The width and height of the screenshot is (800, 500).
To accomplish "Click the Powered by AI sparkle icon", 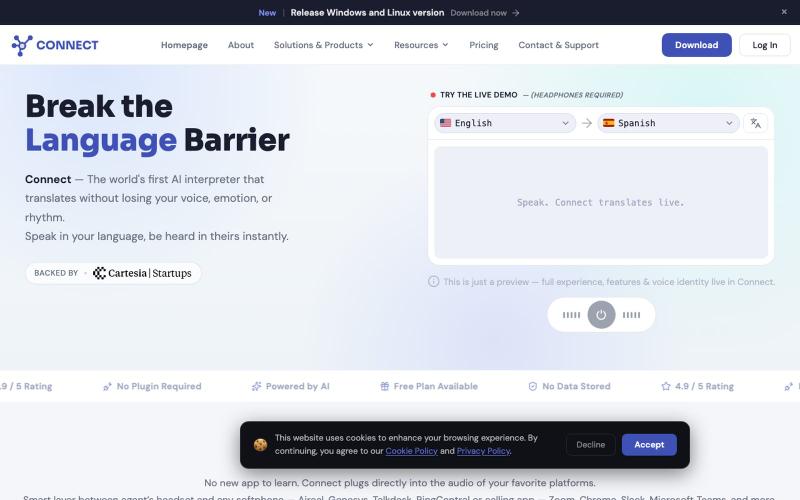I will click(257, 387).
